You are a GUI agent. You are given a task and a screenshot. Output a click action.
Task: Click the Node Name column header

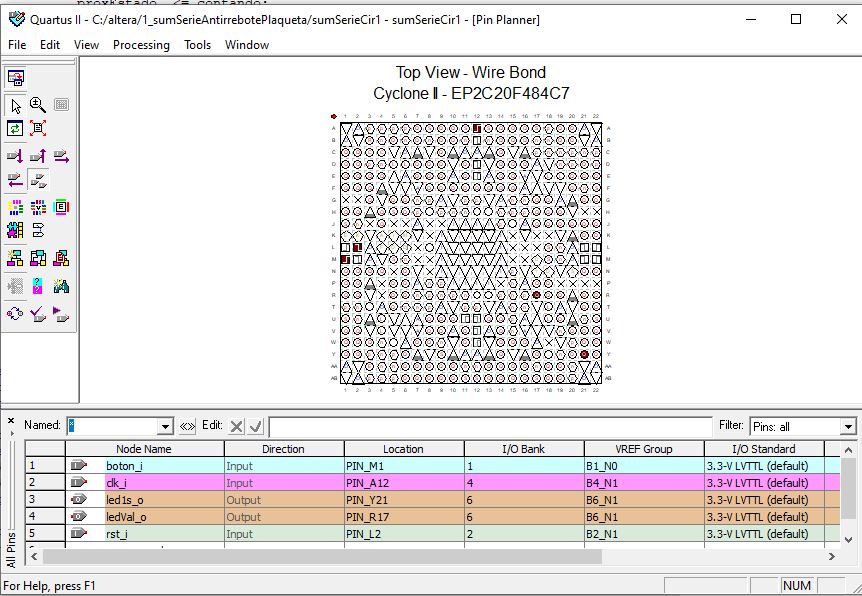[143, 449]
